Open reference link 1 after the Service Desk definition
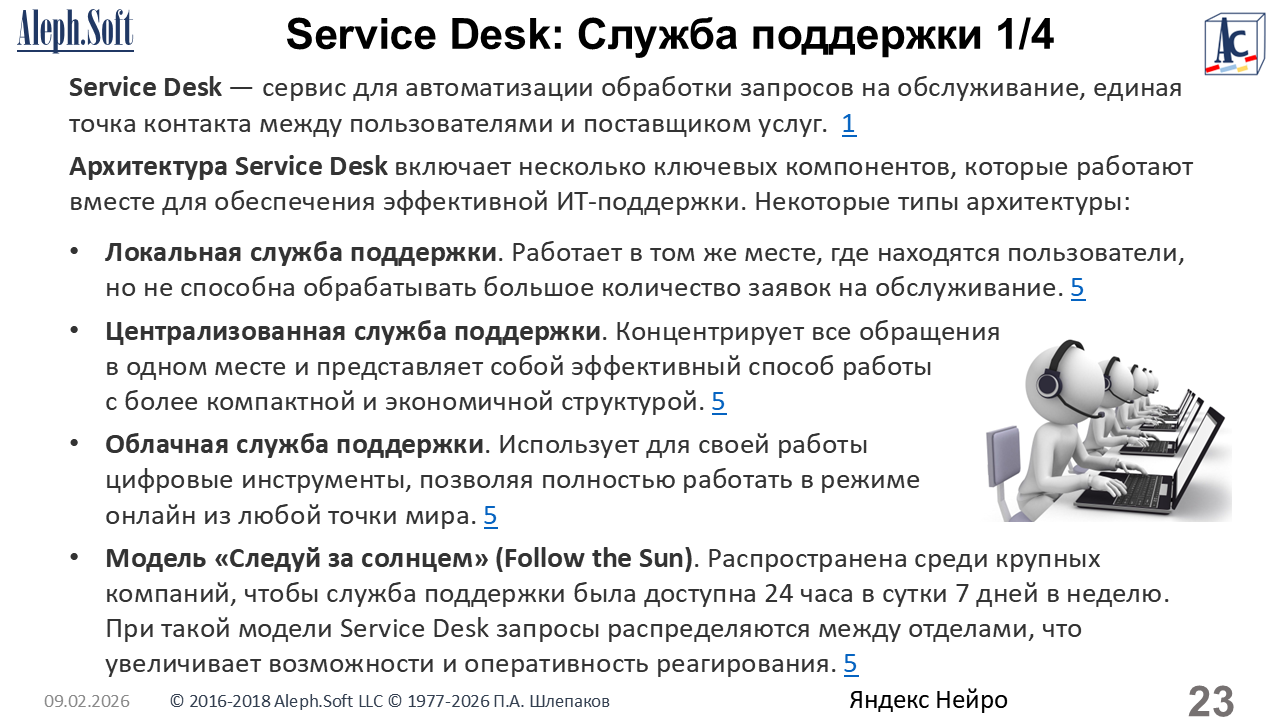This screenshot has width=1280, height=720. [x=848, y=125]
